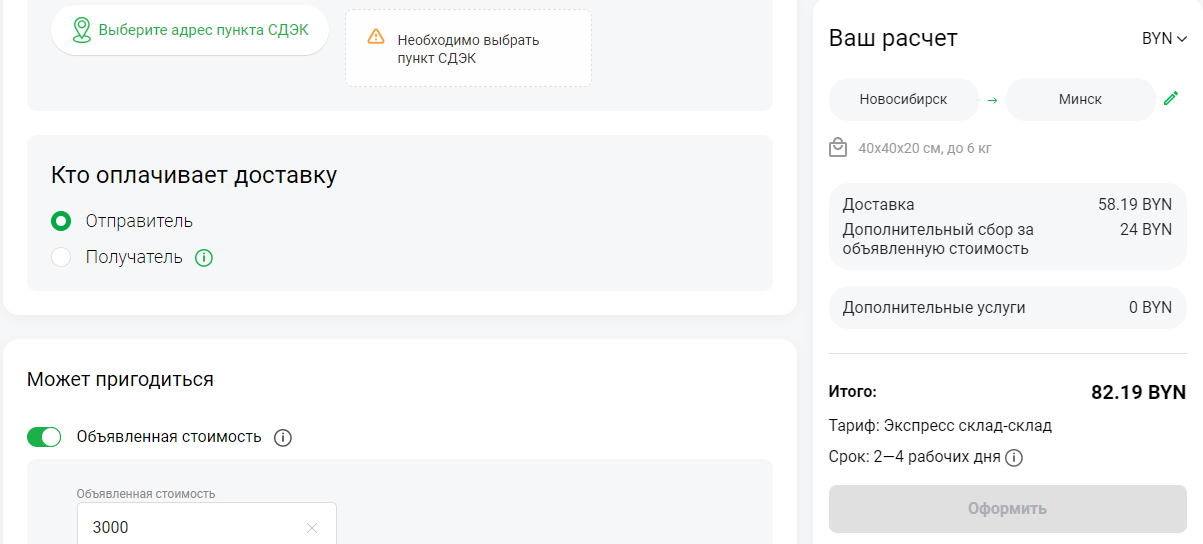Click the orange warning triangle icon
The height and width of the screenshot is (544, 1203).
point(376,37)
